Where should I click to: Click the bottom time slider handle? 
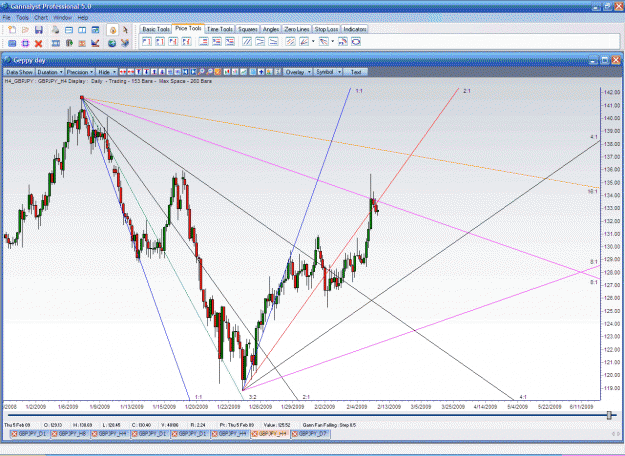pyautogui.click(x=609, y=415)
